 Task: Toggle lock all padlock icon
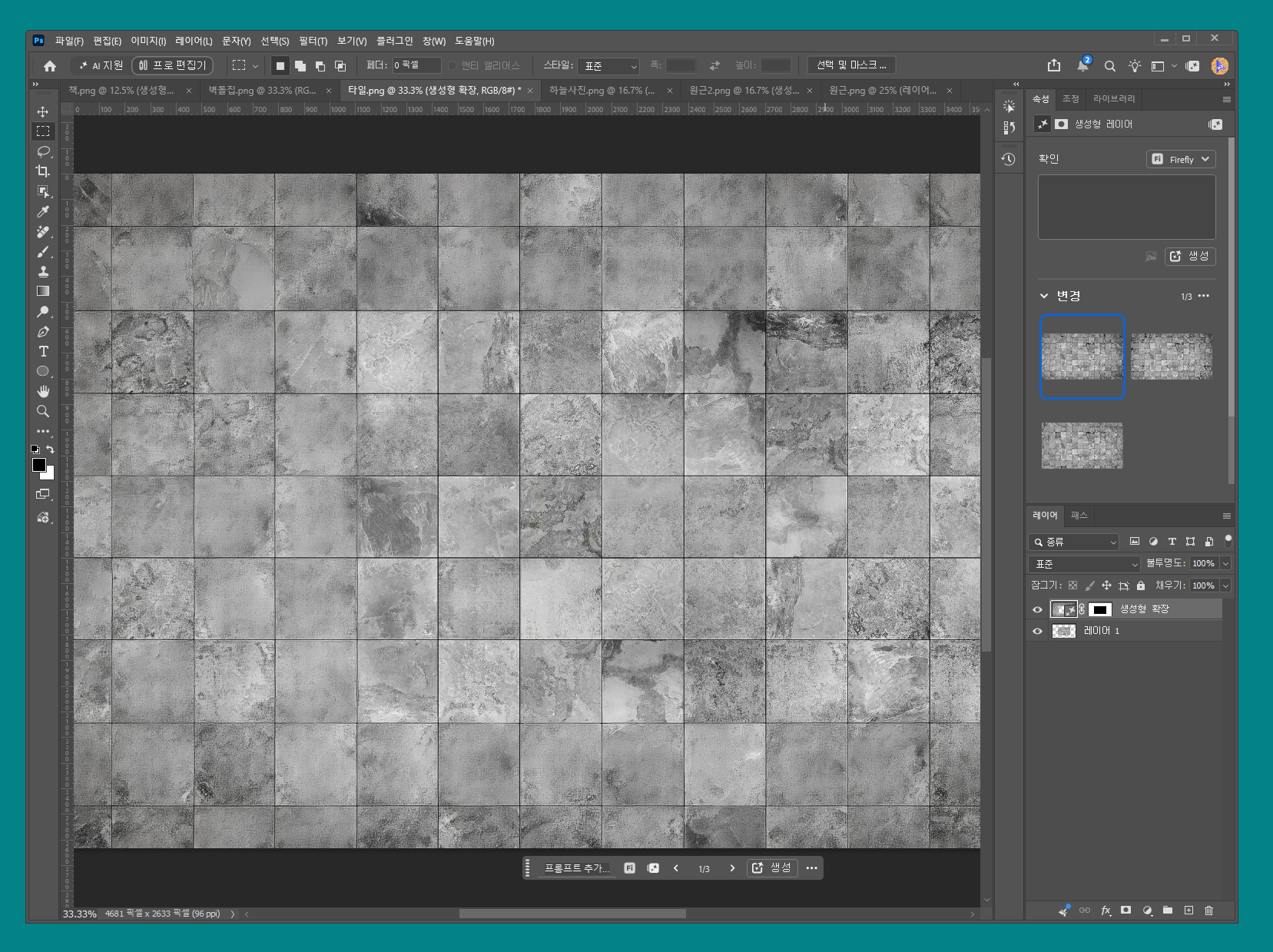tap(1141, 585)
